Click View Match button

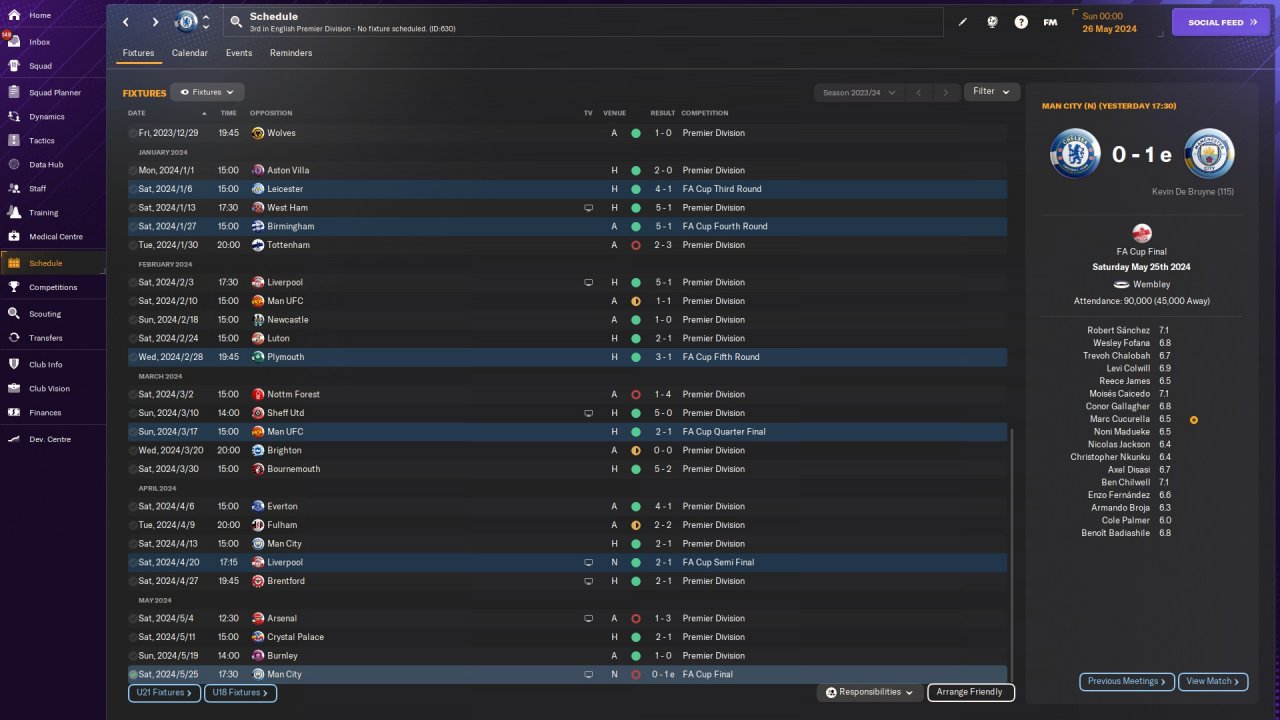coord(1213,681)
